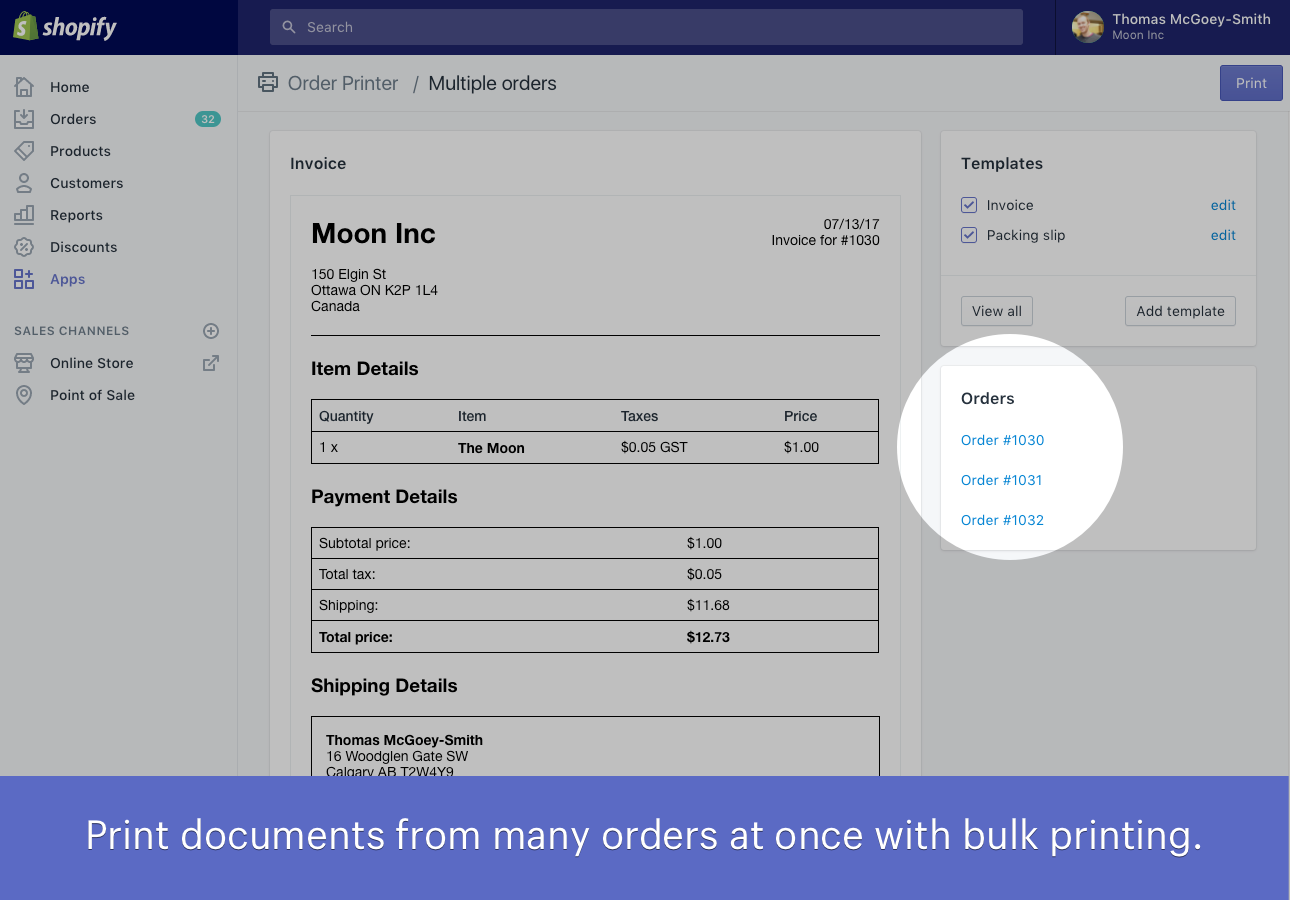Viewport: 1290px width, 900px height.
Task: Click the Print button
Action: click(x=1251, y=83)
